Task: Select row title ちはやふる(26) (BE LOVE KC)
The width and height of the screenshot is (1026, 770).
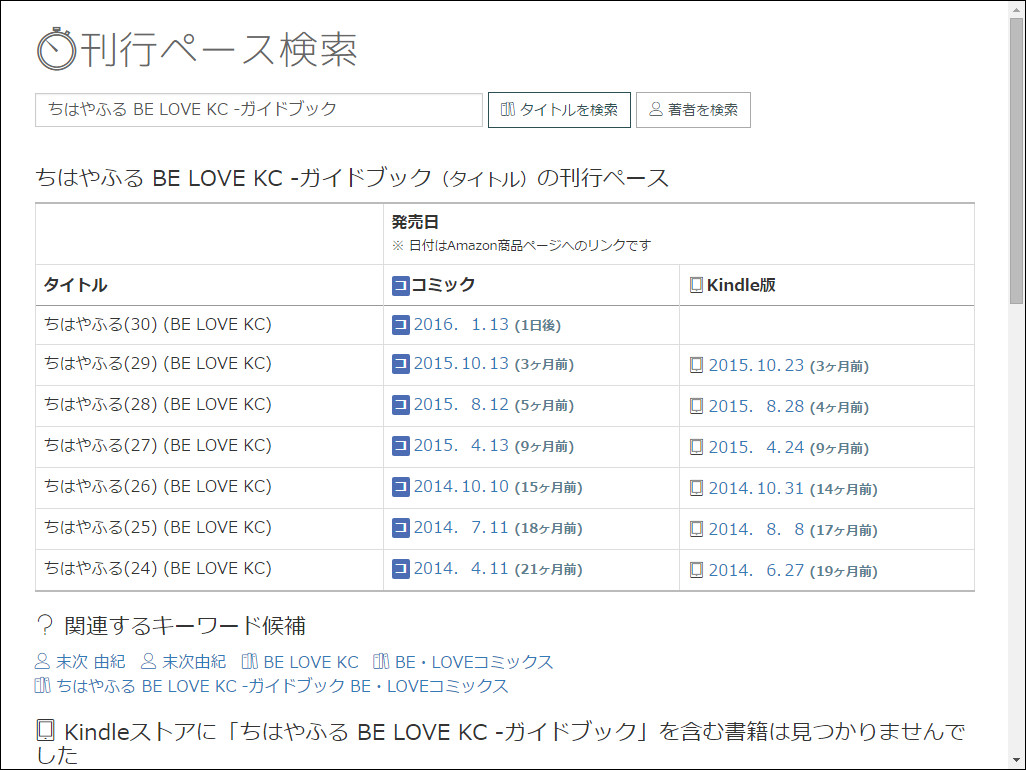Action: point(158,487)
